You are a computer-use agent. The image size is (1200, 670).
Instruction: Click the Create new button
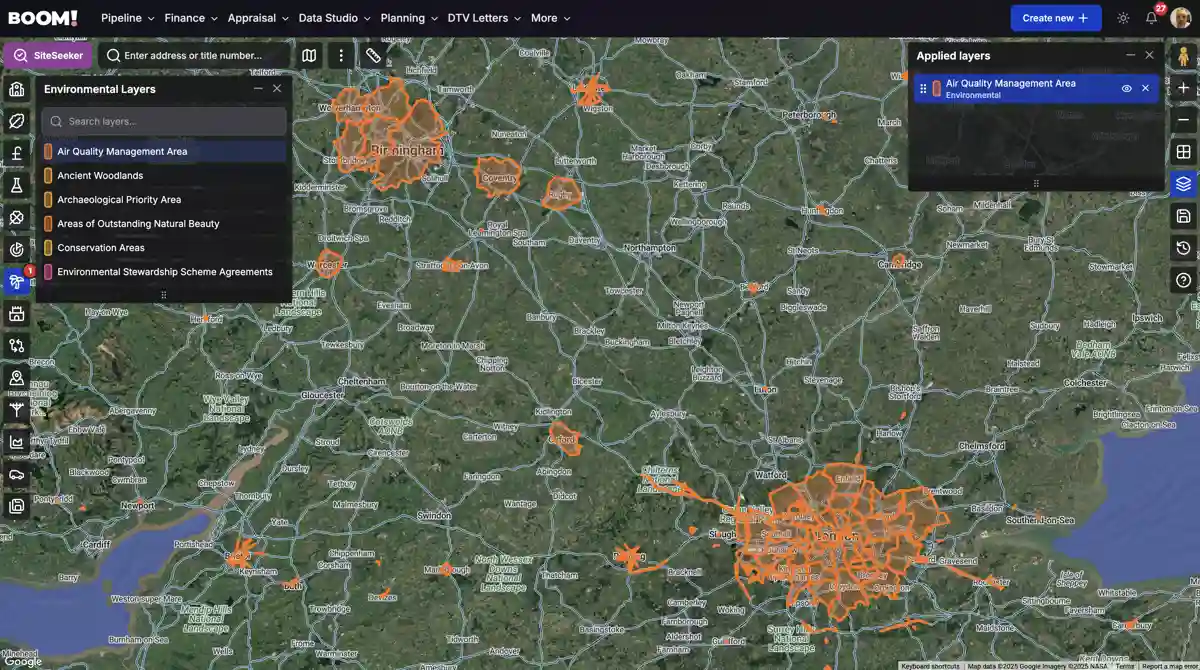click(1055, 18)
